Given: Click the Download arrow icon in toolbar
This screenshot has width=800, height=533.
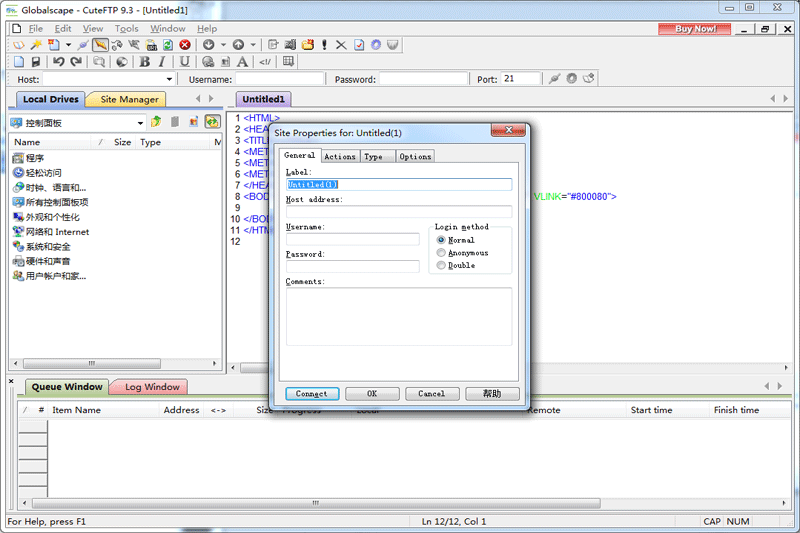Looking at the screenshot, I should click(209, 45).
